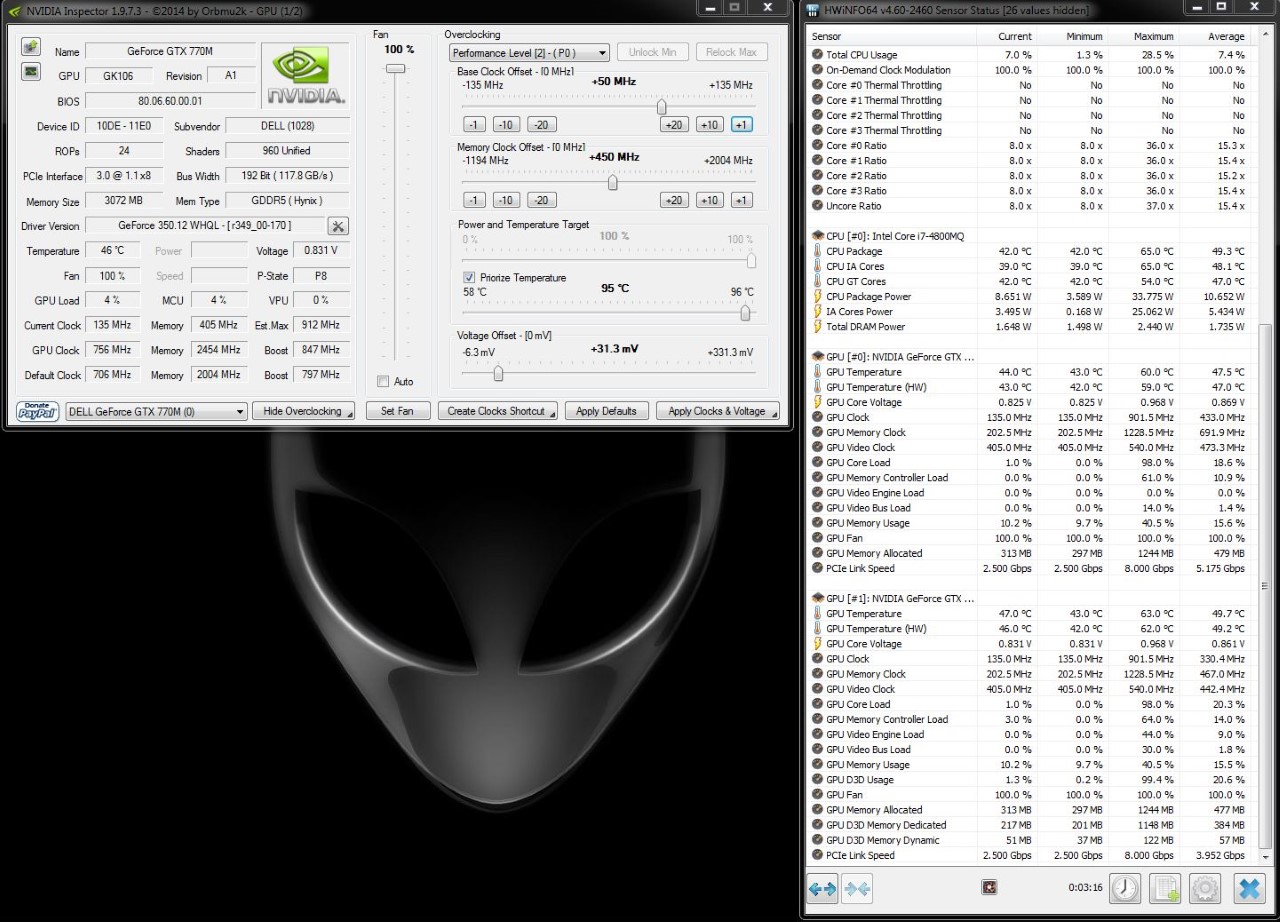Click +1 under Base Clock Offset

click(x=741, y=124)
